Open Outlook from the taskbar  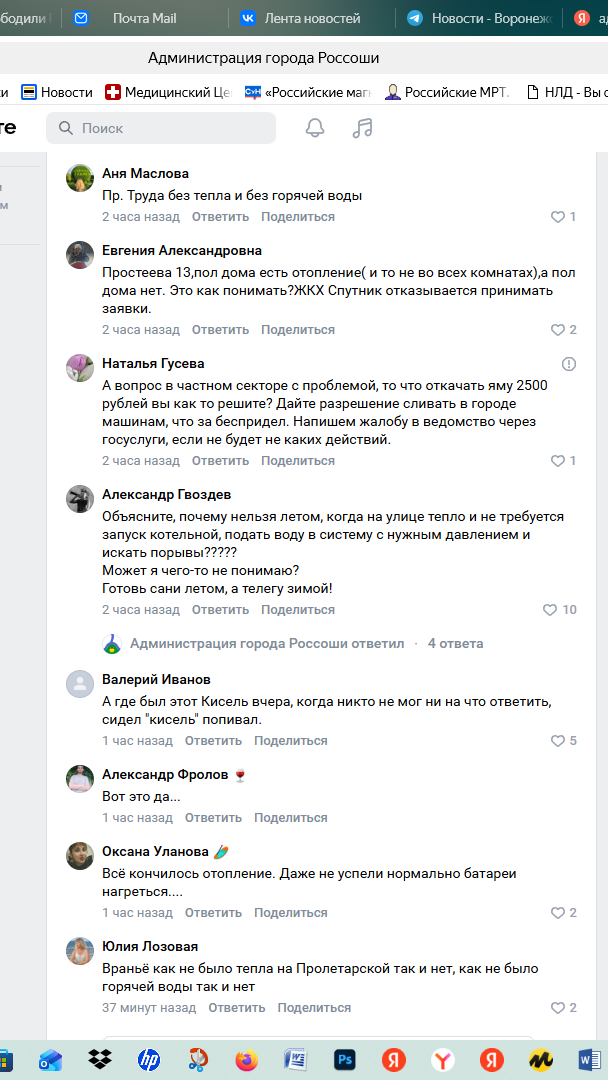[51, 1059]
